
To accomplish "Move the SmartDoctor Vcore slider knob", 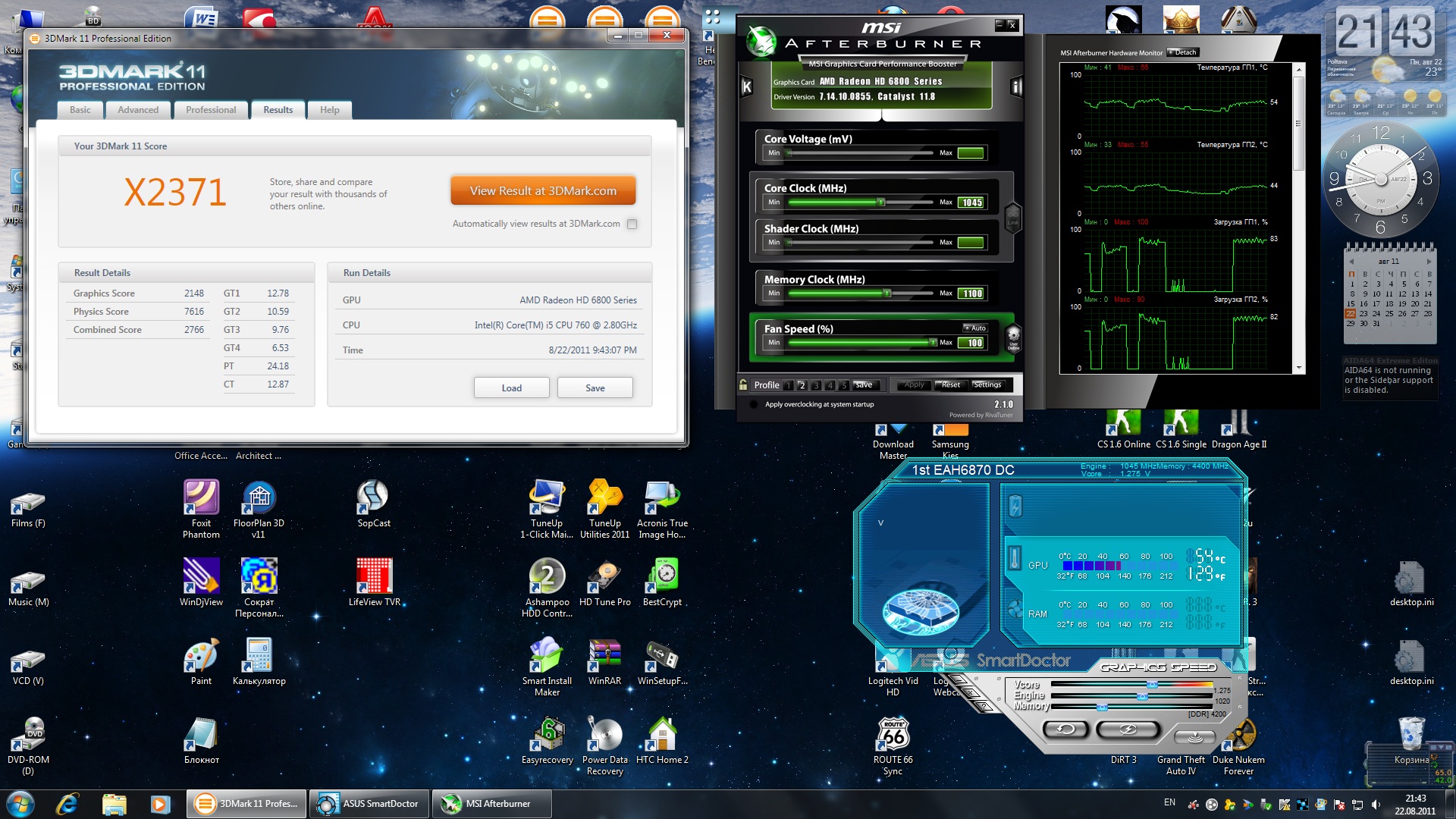I will [x=1153, y=685].
